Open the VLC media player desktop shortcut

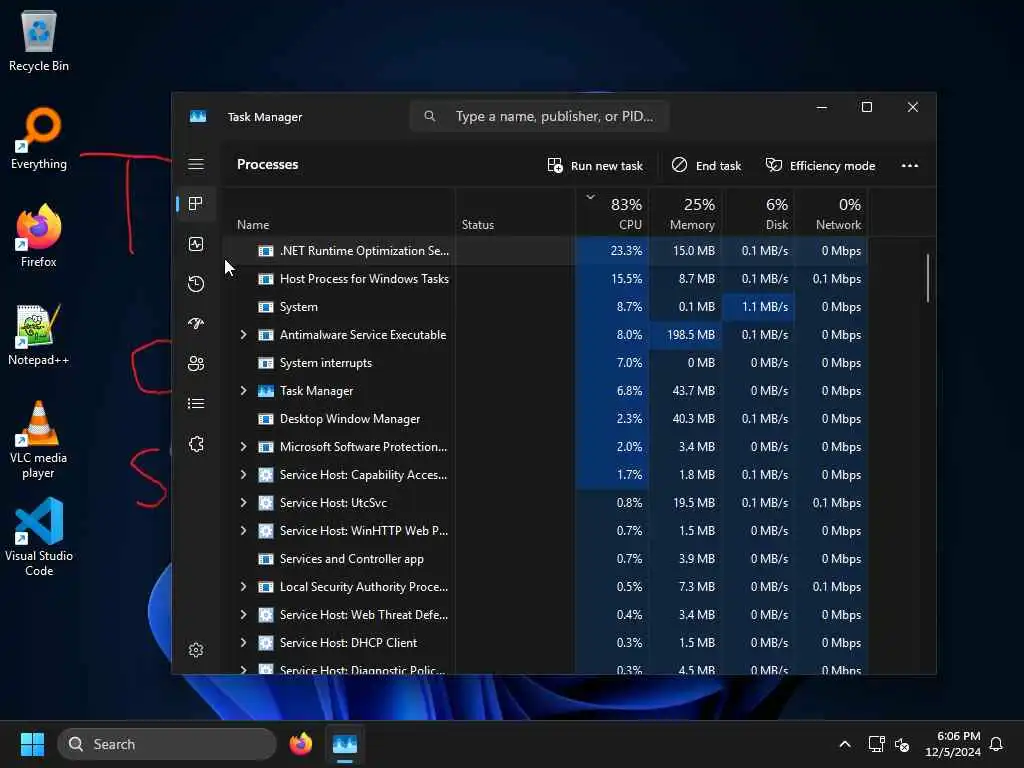pos(39,439)
